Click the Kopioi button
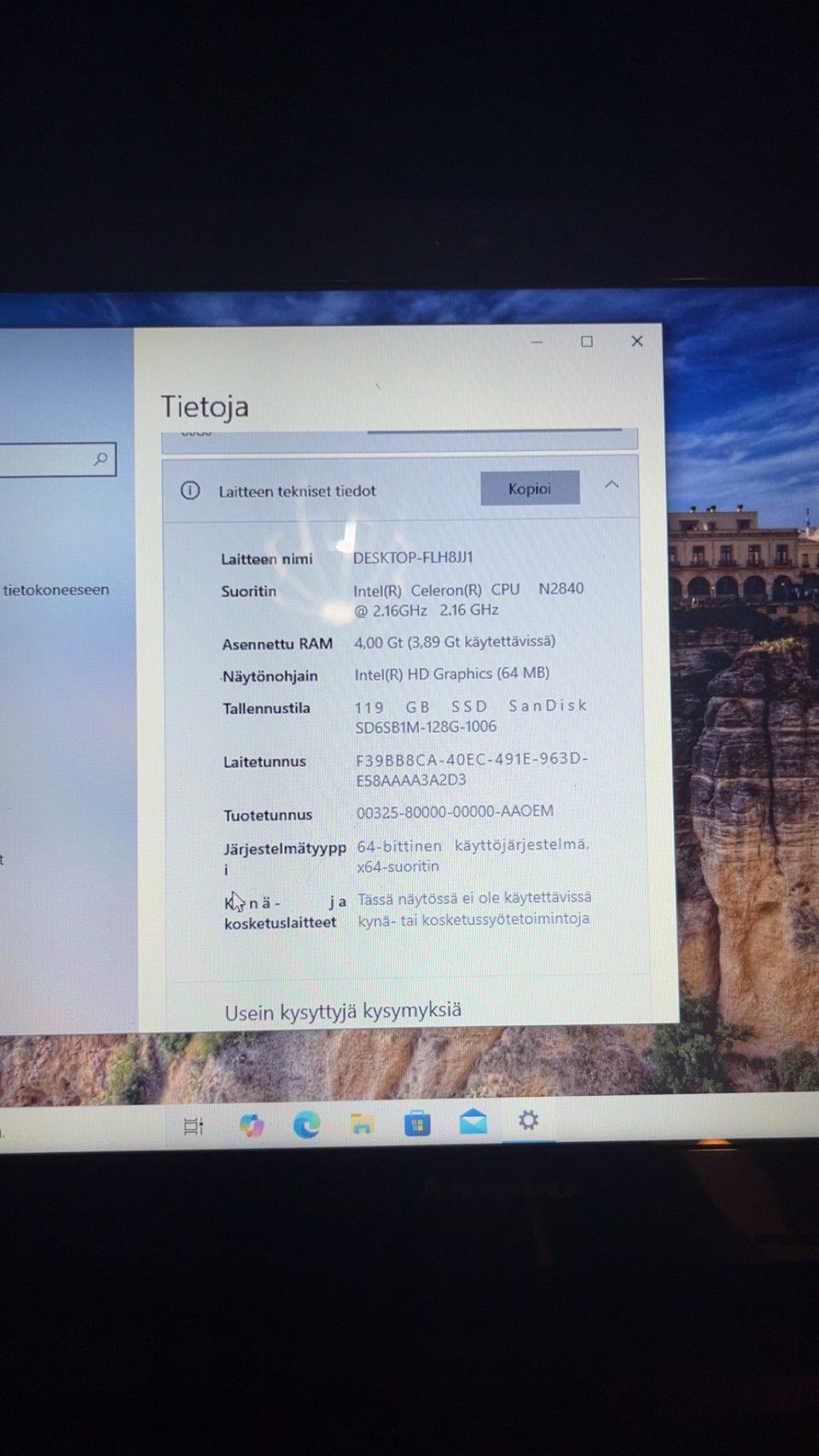 pyautogui.click(x=530, y=489)
